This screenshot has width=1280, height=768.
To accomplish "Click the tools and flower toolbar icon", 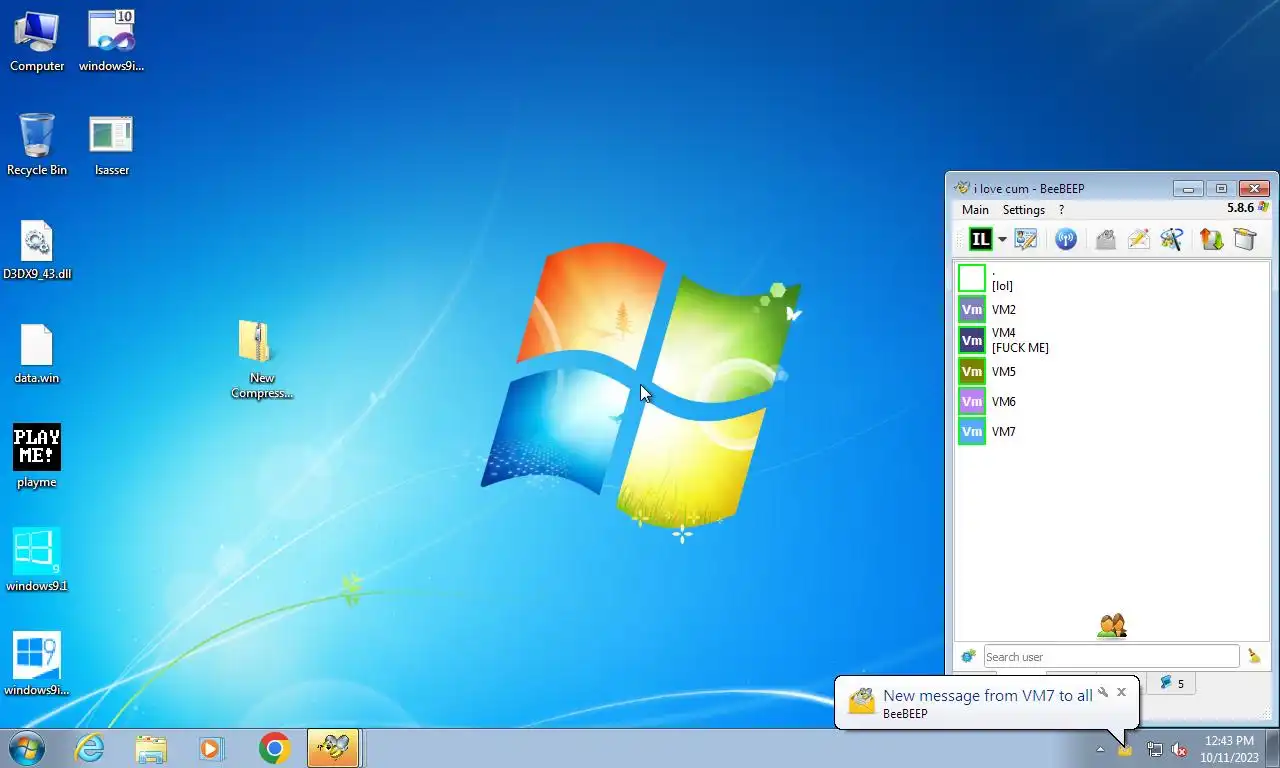I will [1172, 239].
